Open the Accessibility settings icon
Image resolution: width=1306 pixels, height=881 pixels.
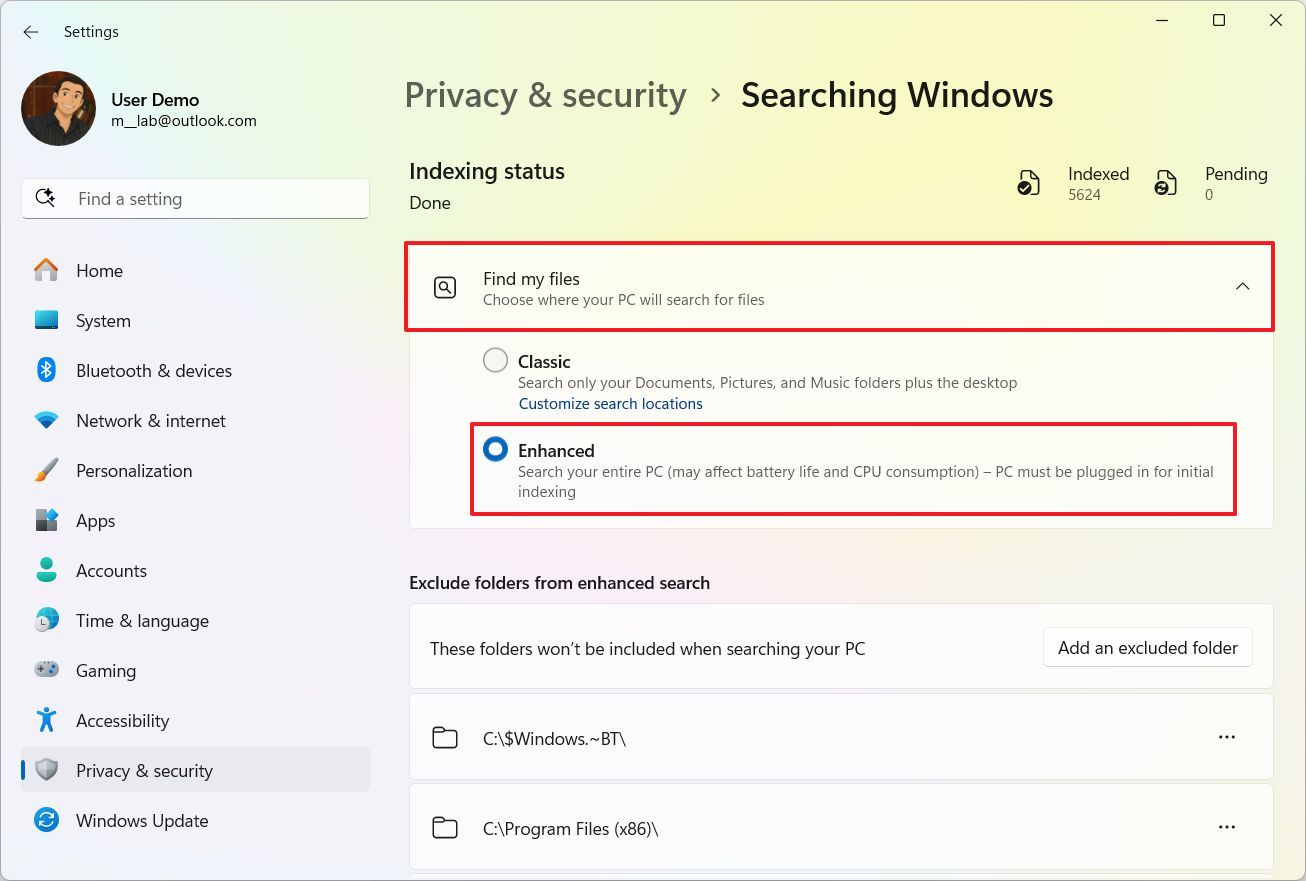click(x=46, y=720)
